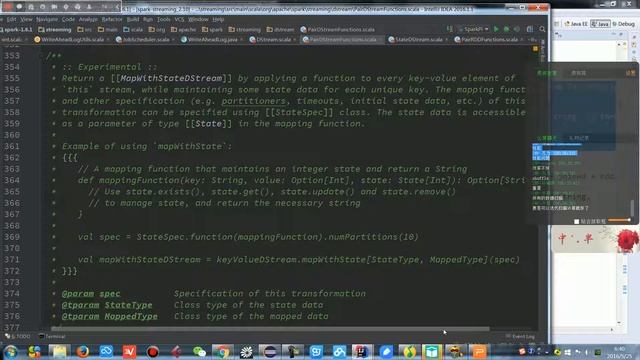Open the file explorer folder on taskbar

tap(59, 351)
